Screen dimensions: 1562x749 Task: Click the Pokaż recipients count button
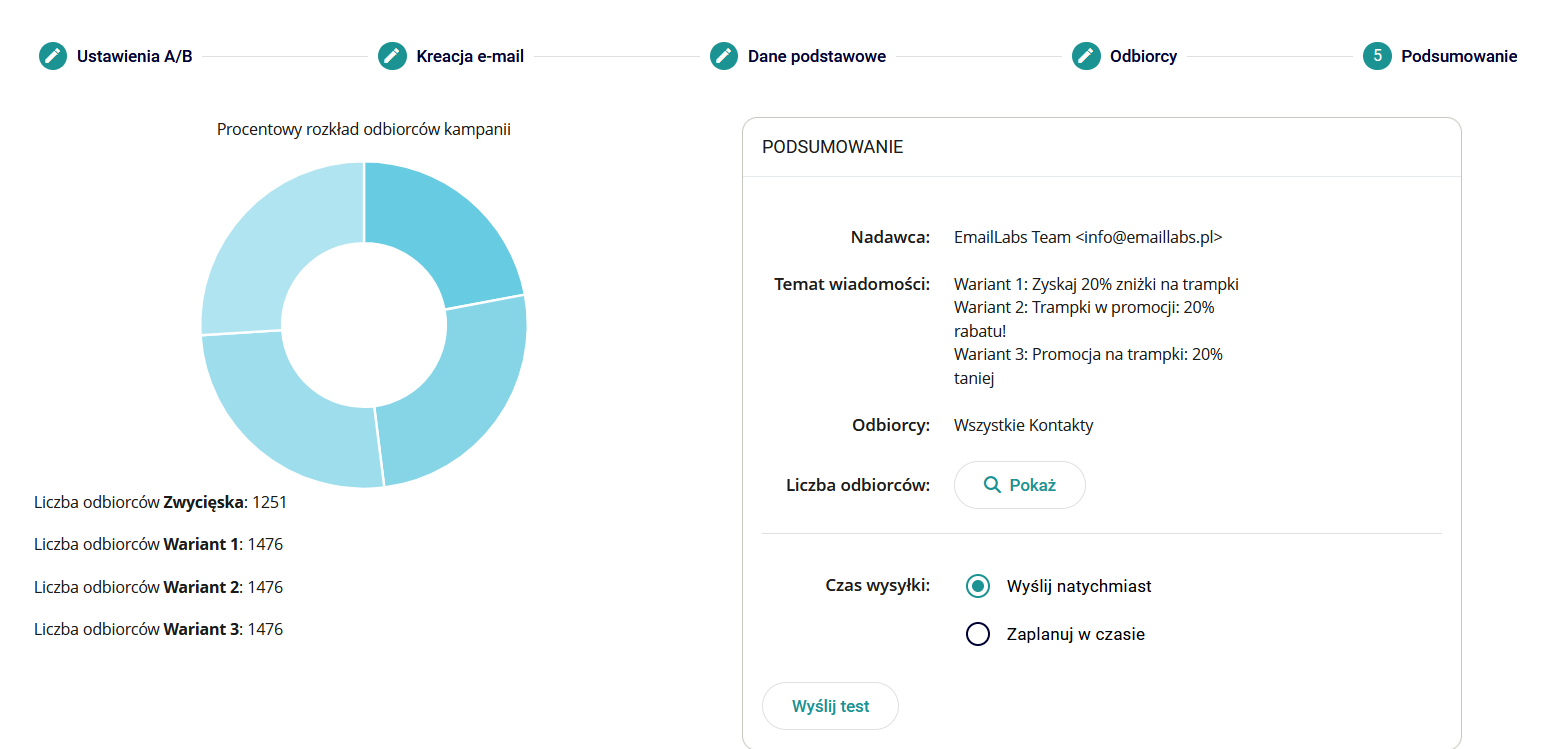coord(1019,485)
